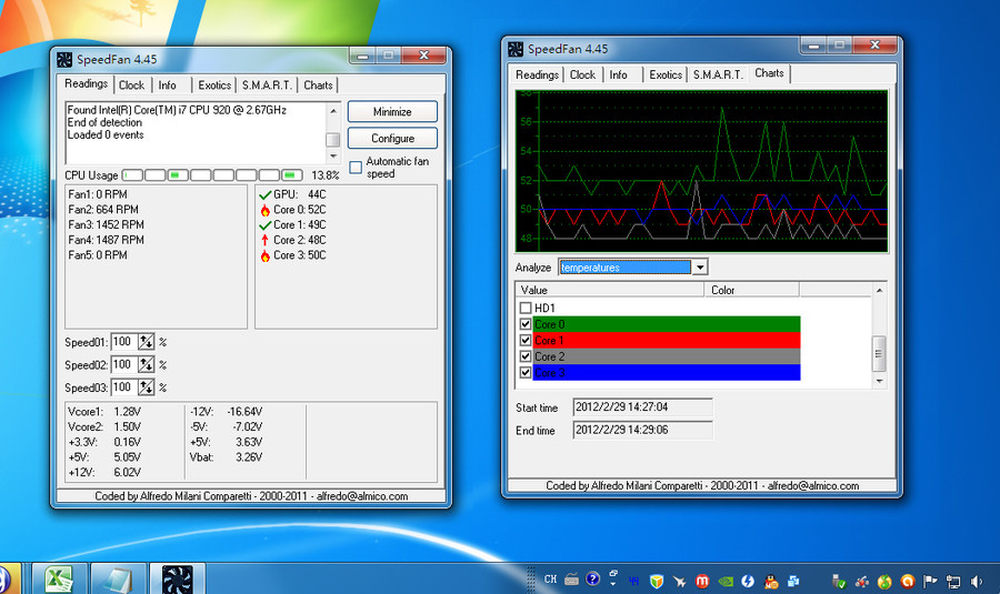Uncheck the Core 3 checkbox in chart list
This screenshot has height=594, width=1000.
coord(526,373)
